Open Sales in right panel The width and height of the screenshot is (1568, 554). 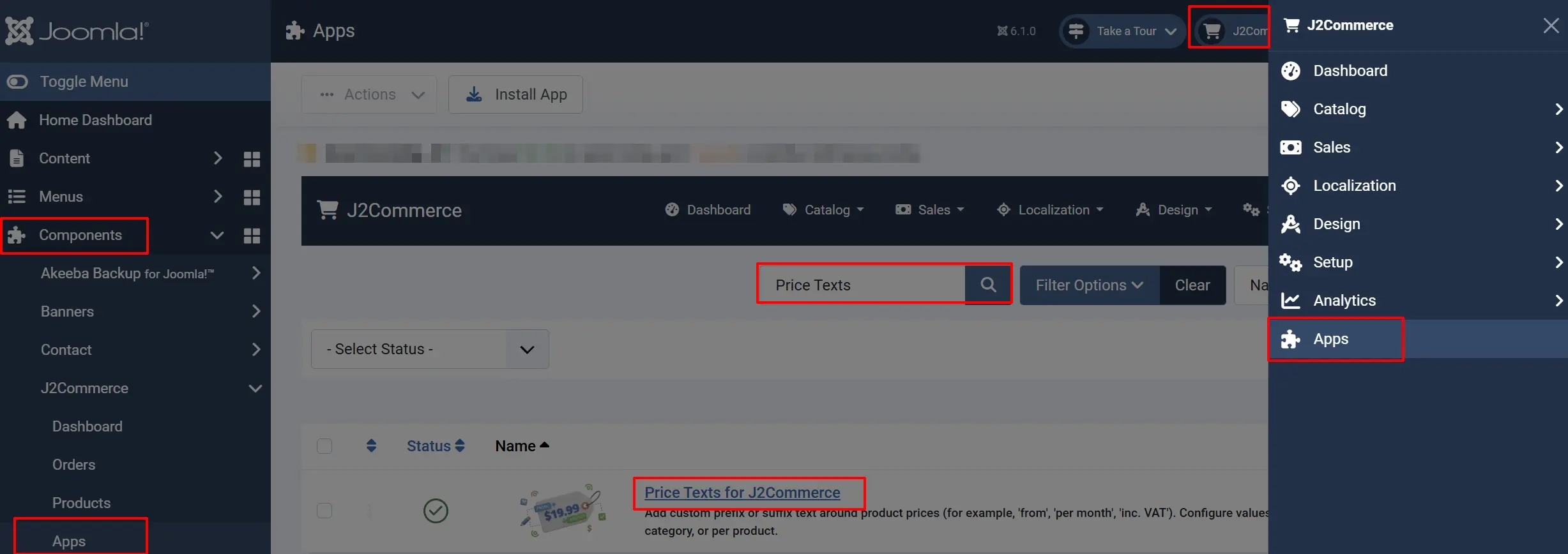(1418, 147)
